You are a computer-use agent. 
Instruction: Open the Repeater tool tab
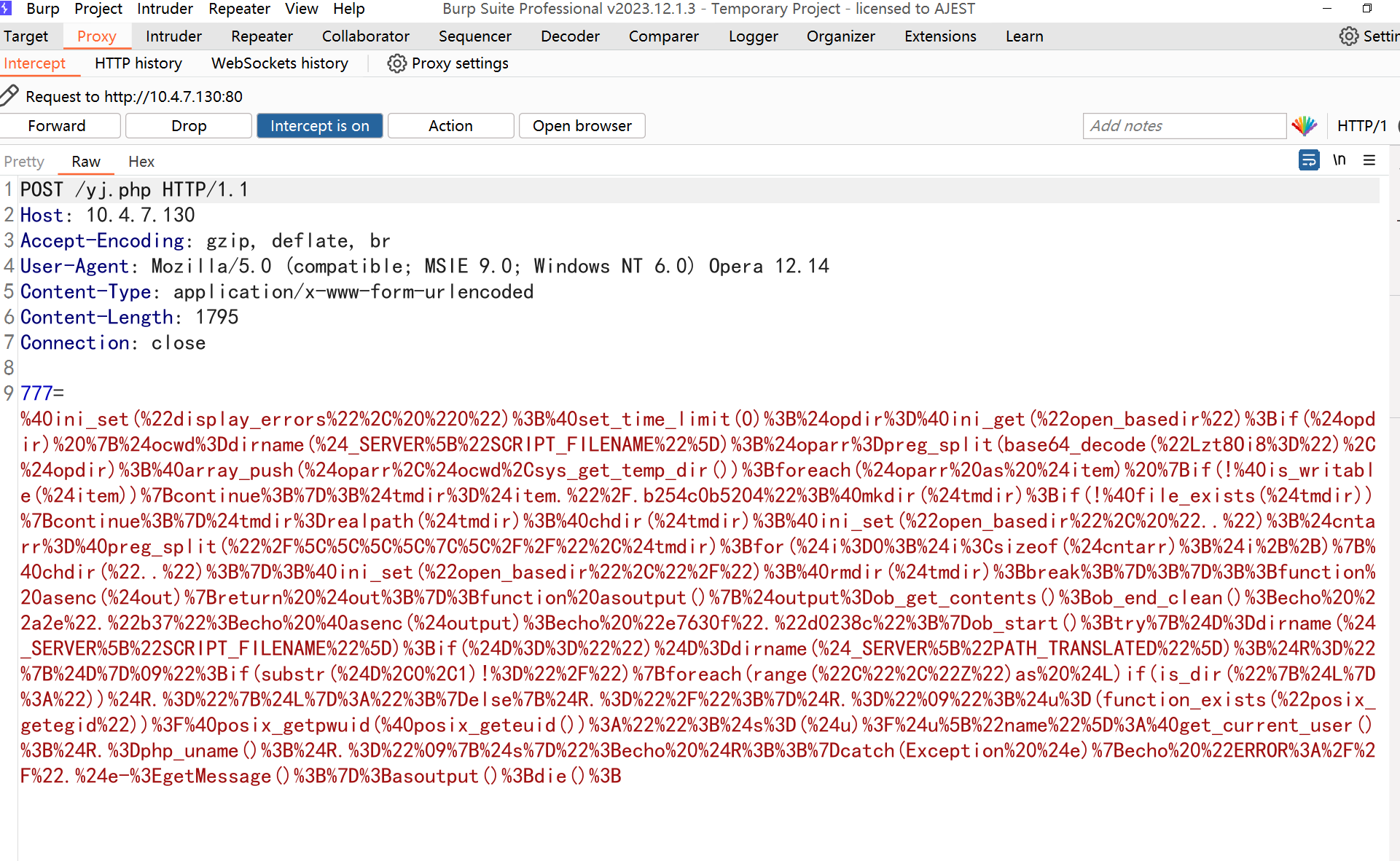tap(262, 36)
